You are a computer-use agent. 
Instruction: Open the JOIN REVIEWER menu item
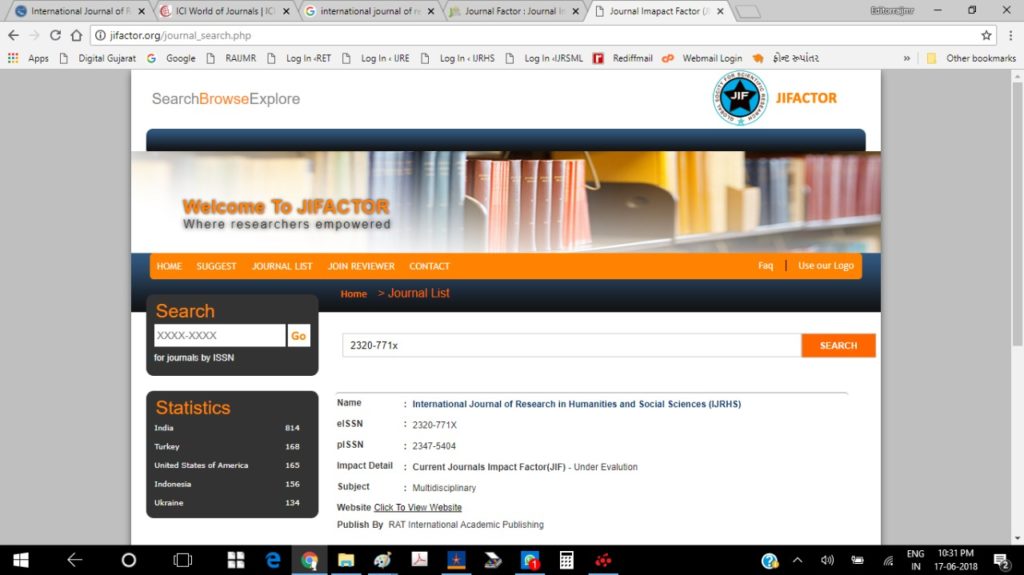coord(361,266)
